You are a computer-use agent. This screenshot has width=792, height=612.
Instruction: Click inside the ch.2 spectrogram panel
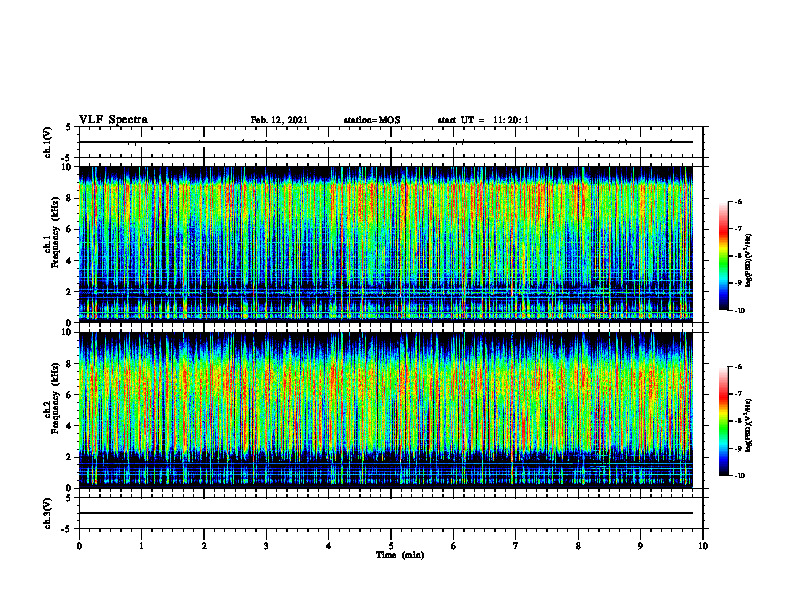pos(386,410)
